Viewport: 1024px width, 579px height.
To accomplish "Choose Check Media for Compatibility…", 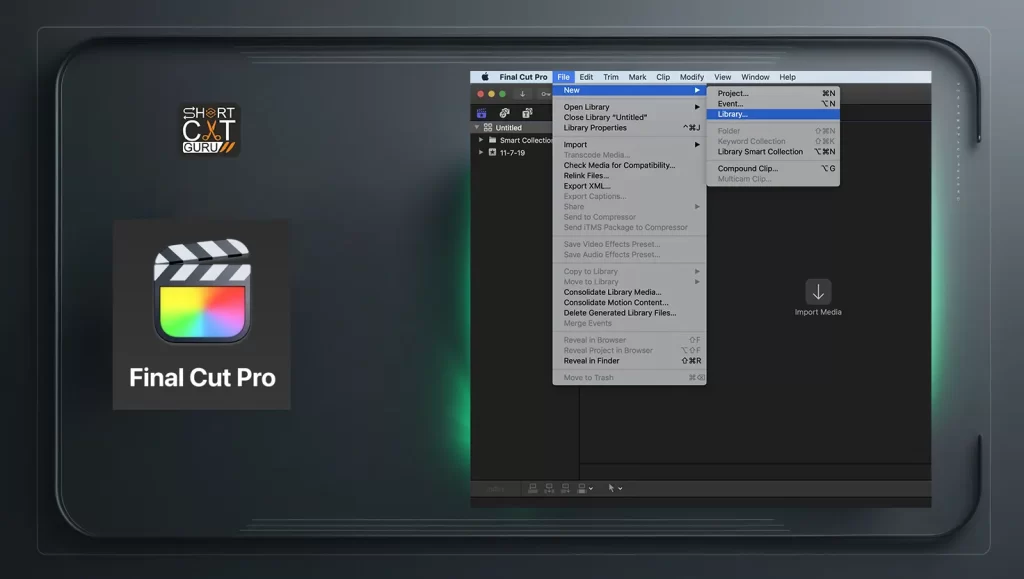I will pyautogui.click(x=630, y=165).
